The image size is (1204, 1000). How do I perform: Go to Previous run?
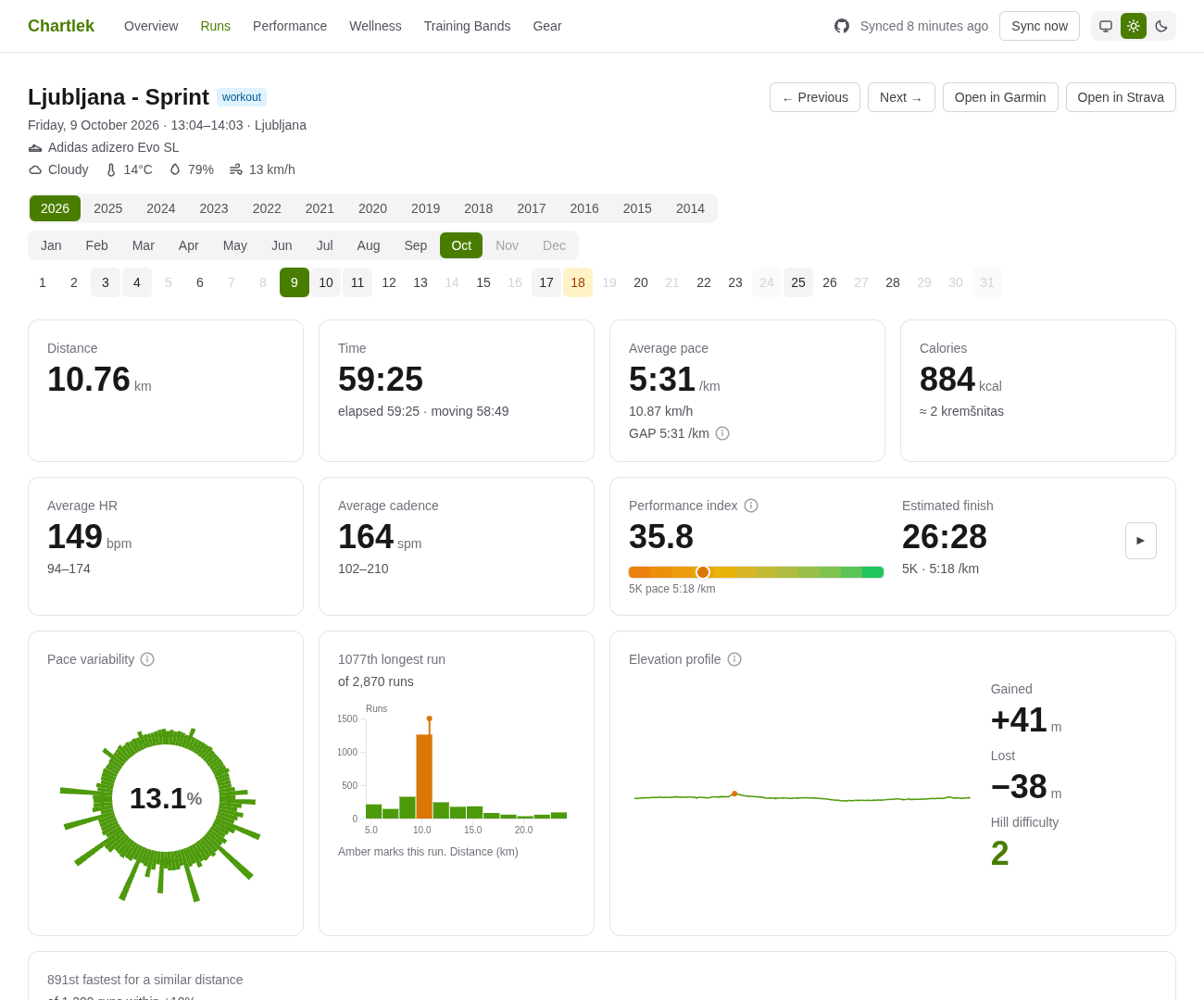click(x=815, y=97)
